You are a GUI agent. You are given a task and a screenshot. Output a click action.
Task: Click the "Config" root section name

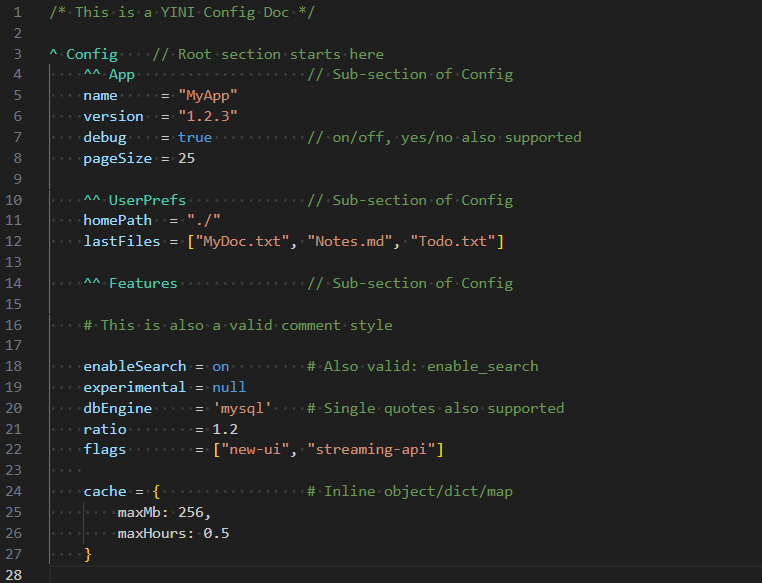coord(91,54)
